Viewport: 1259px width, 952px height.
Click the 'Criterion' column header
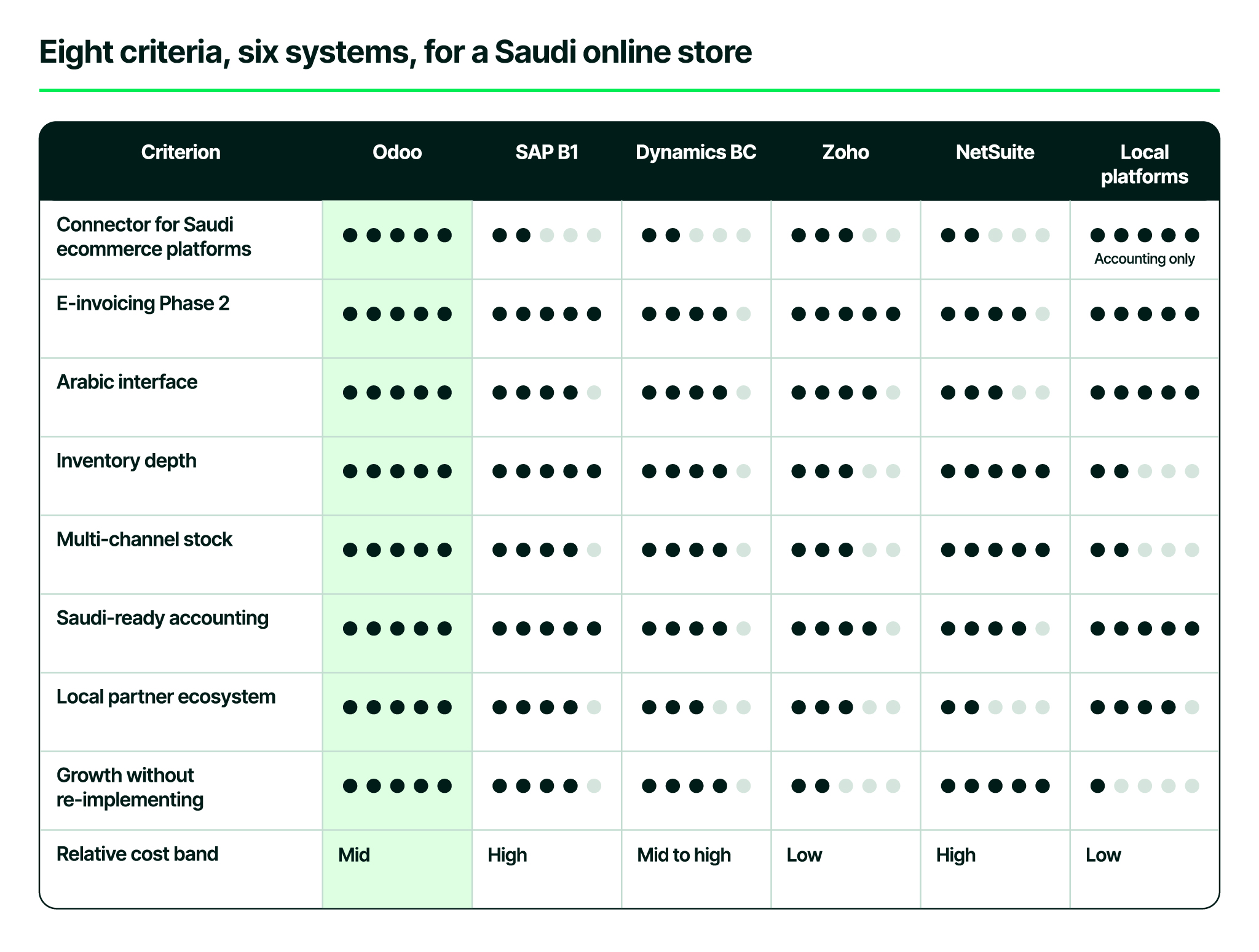click(181, 152)
